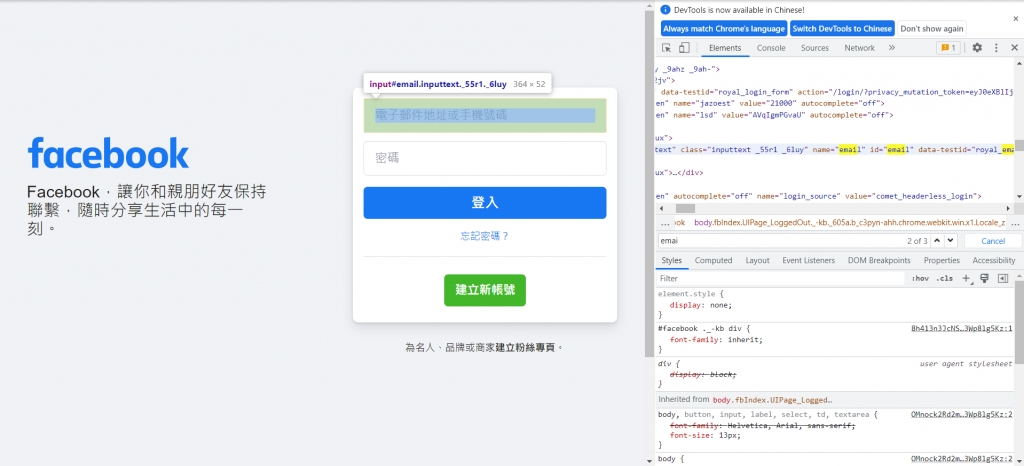Click the DOM line with name="login_source"
Screen dimensions: 1024x466
pos(835,196)
